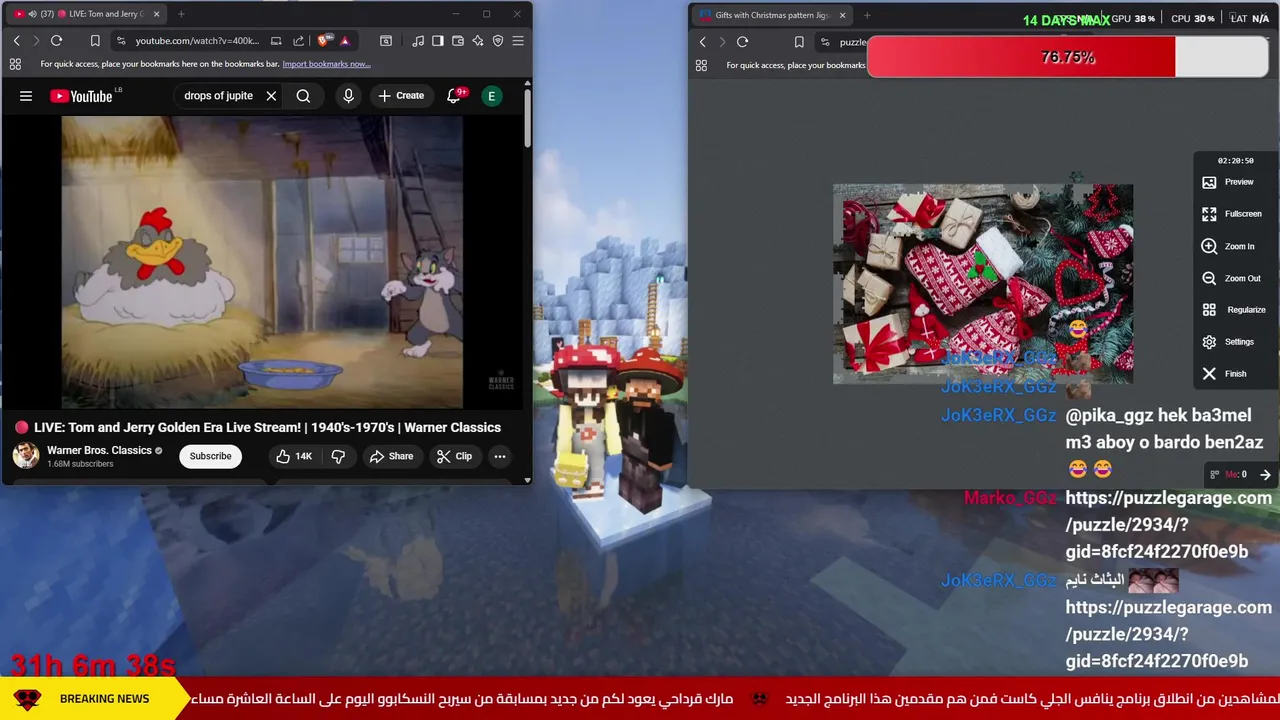Open the Brave playlist music-note icon
Image resolution: width=1280 pixels, height=720 pixels.
tap(418, 41)
